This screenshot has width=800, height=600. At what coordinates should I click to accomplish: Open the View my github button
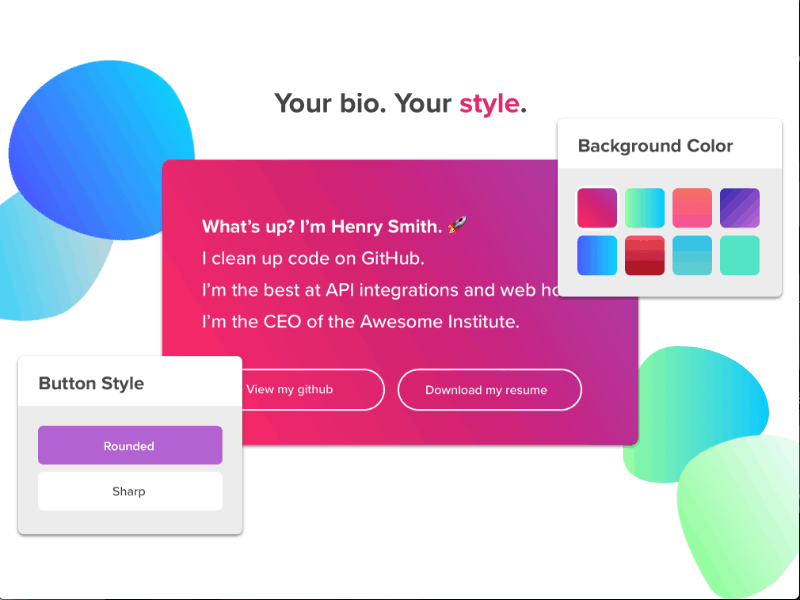point(313,390)
